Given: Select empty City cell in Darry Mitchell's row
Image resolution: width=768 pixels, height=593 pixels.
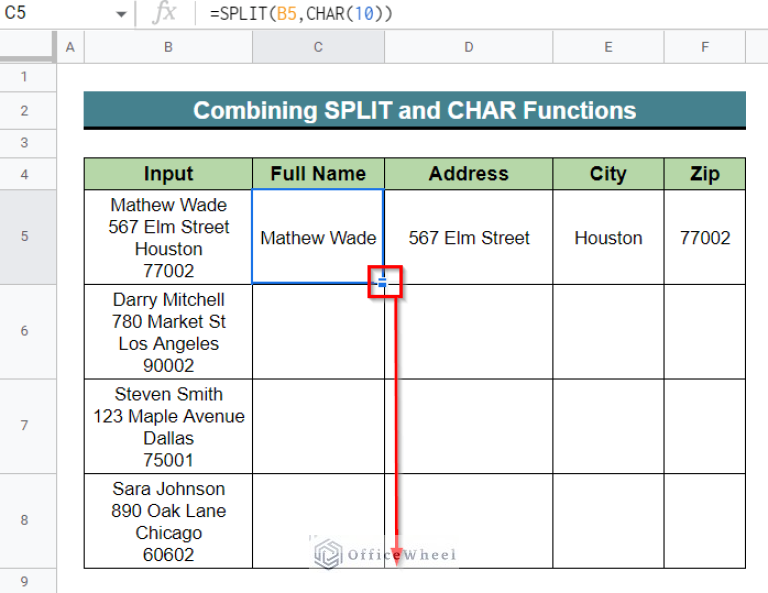Looking at the screenshot, I should (x=608, y=332).
